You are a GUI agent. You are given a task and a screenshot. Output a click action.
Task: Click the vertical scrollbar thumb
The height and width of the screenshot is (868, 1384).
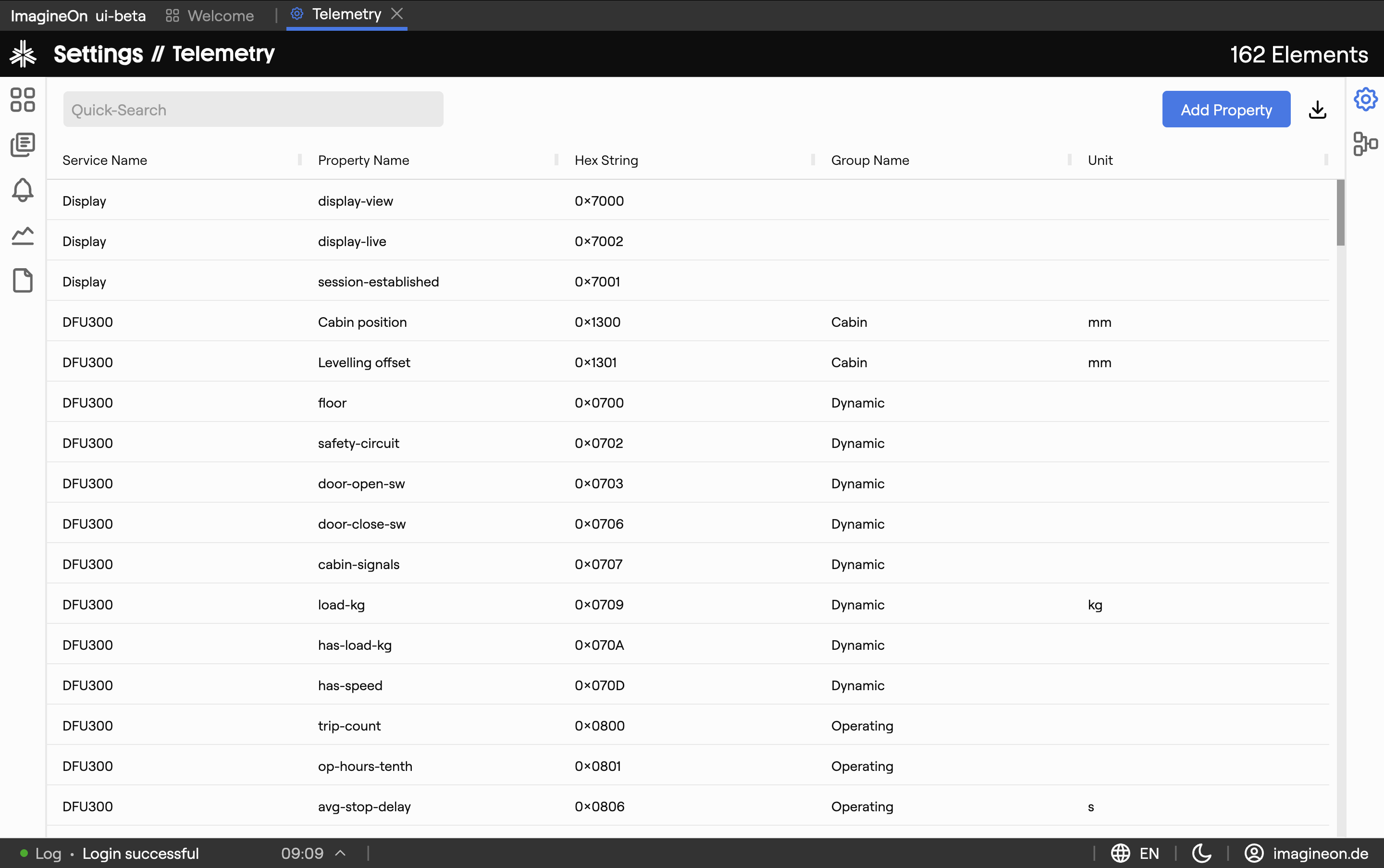click(x=1340, y=212)
